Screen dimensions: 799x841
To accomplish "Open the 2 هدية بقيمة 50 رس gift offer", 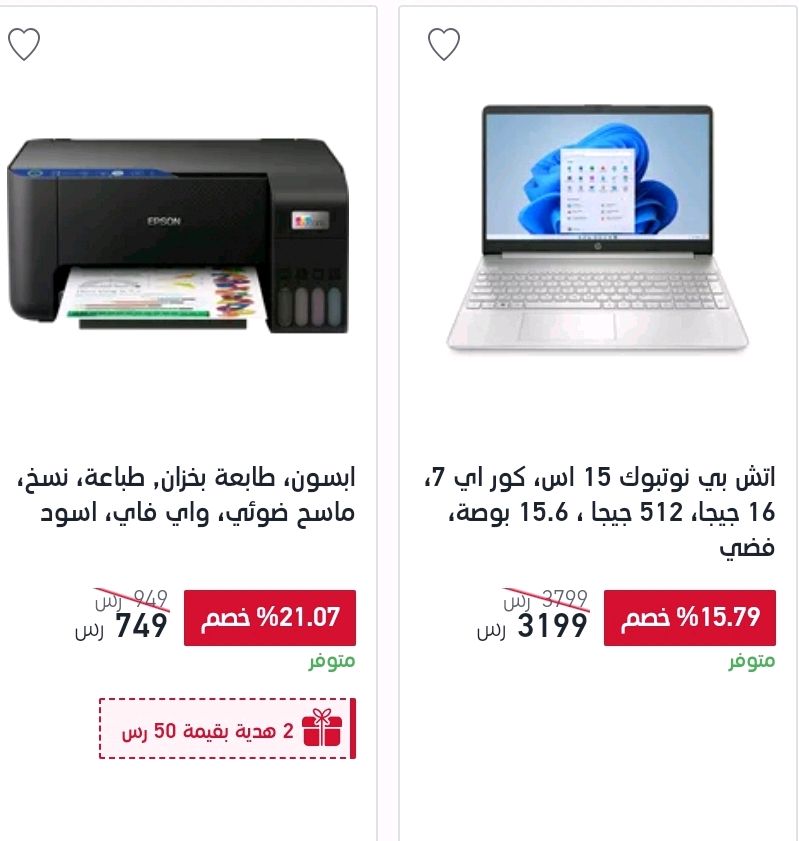I will [x=227, y=728].
